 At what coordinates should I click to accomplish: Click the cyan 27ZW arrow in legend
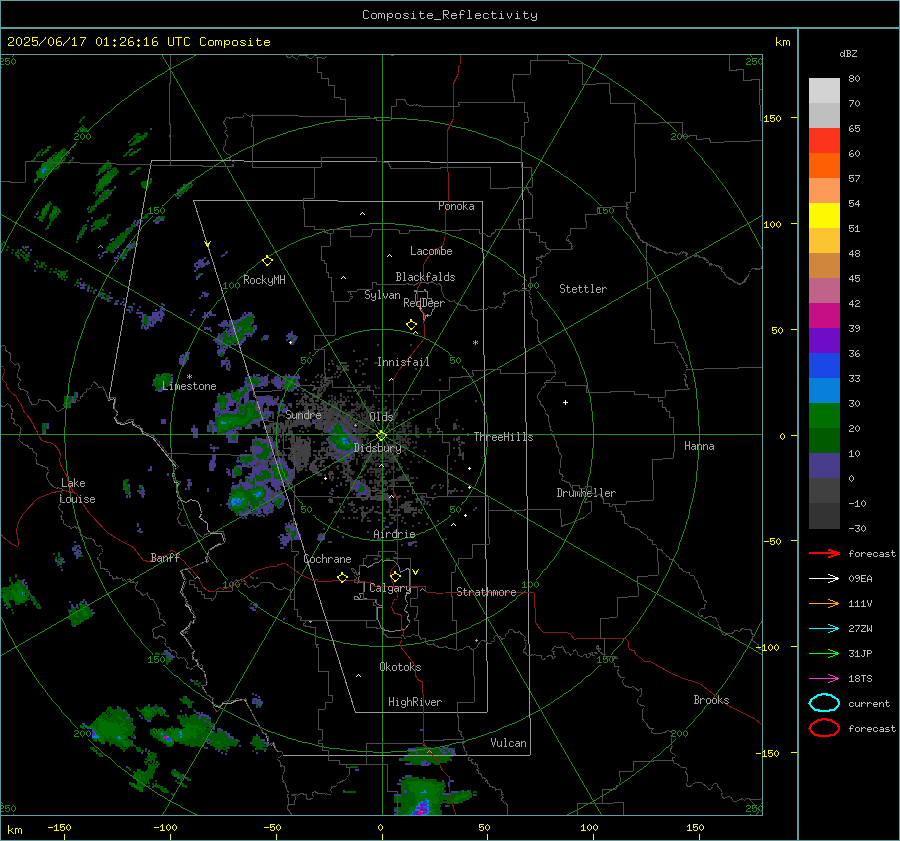pos(824,629)
